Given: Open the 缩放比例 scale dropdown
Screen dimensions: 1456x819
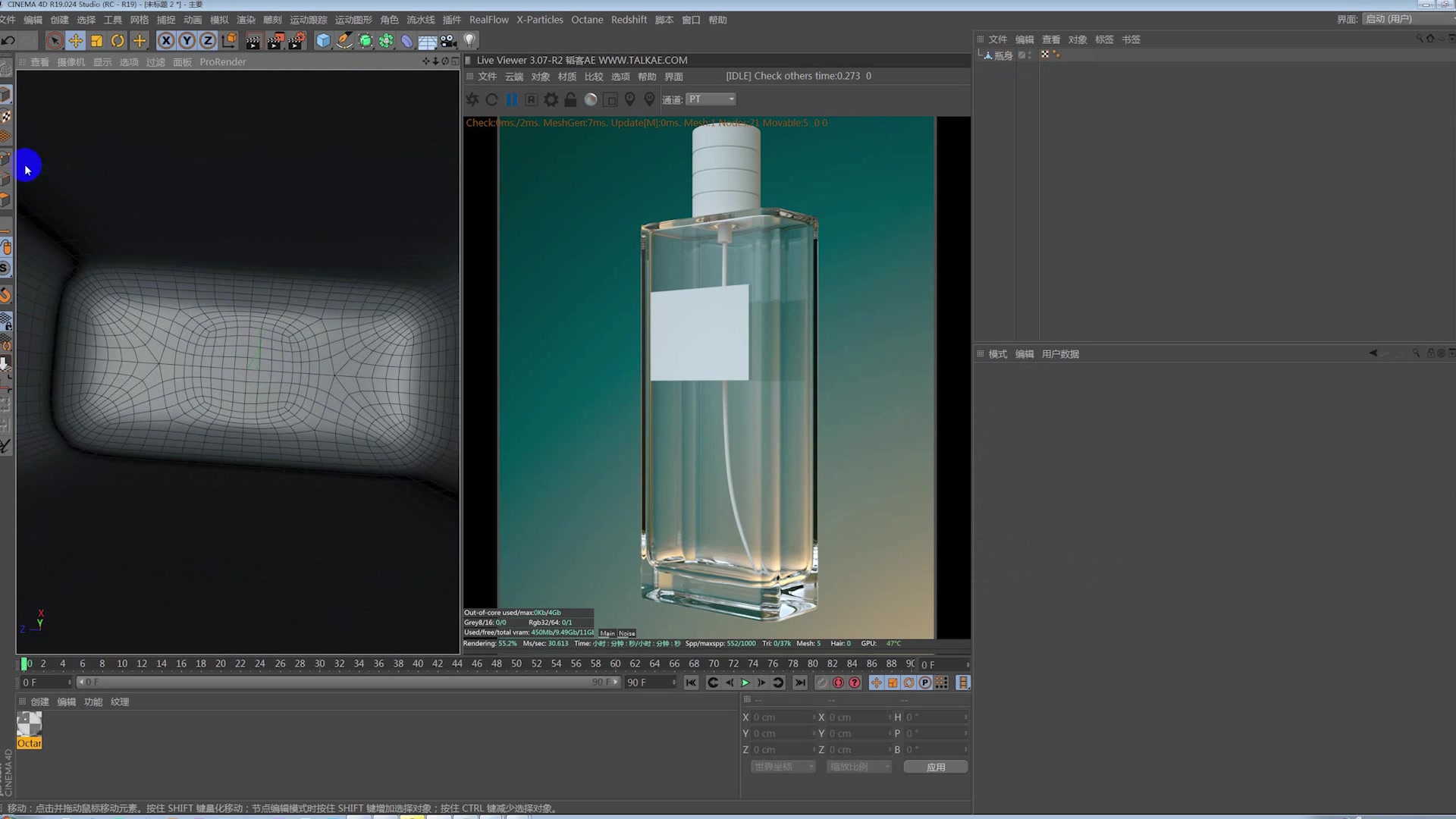Looking at the screenshot, I should 858,766.
